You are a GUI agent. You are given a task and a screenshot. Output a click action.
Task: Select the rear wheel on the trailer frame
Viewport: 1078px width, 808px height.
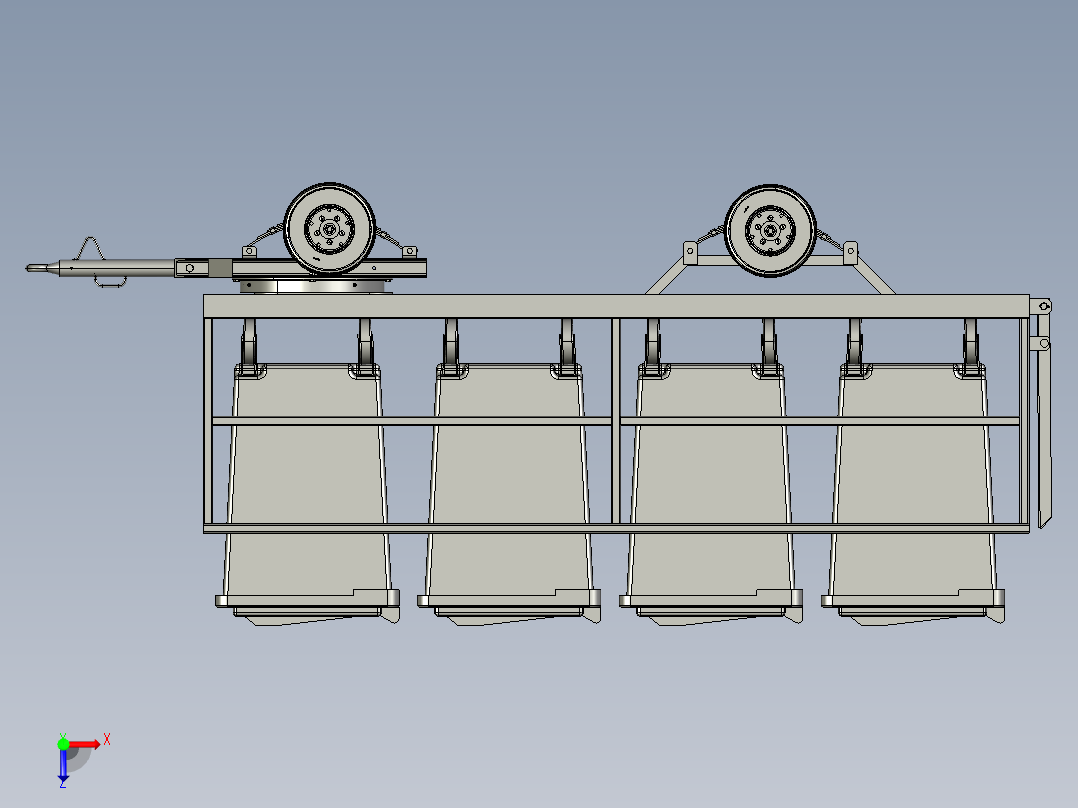coord(770,230)
